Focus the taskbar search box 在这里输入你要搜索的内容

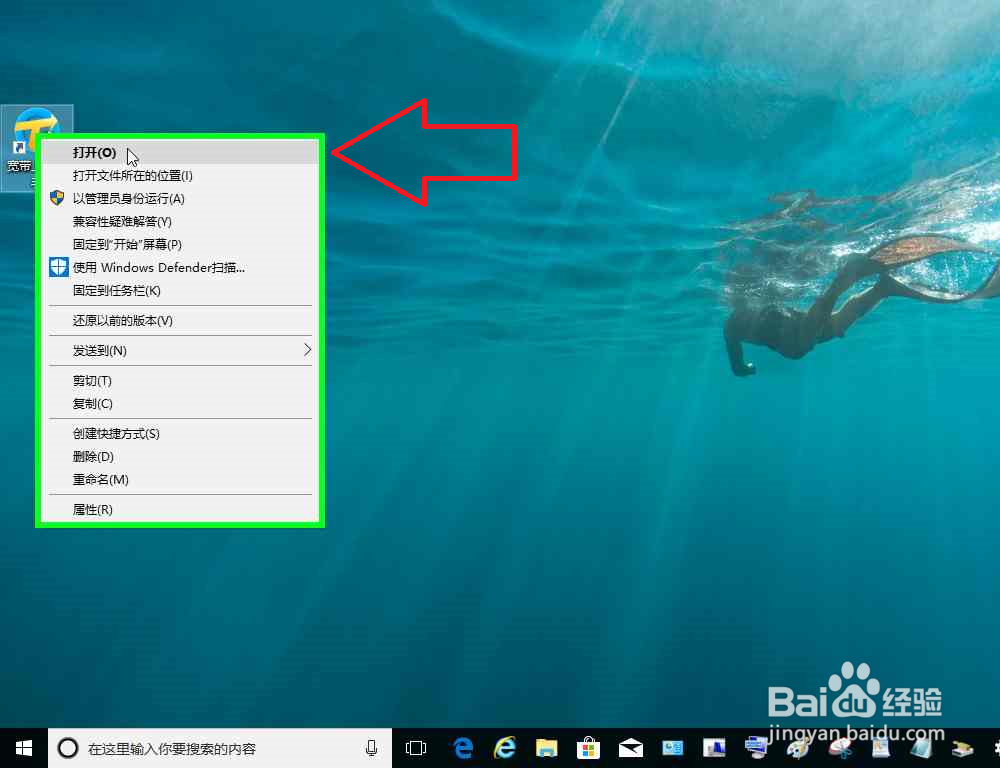click(x=220, y=748)
